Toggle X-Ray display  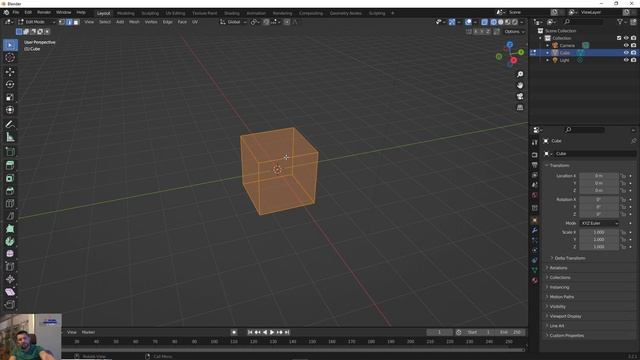(x=484, y=22)
